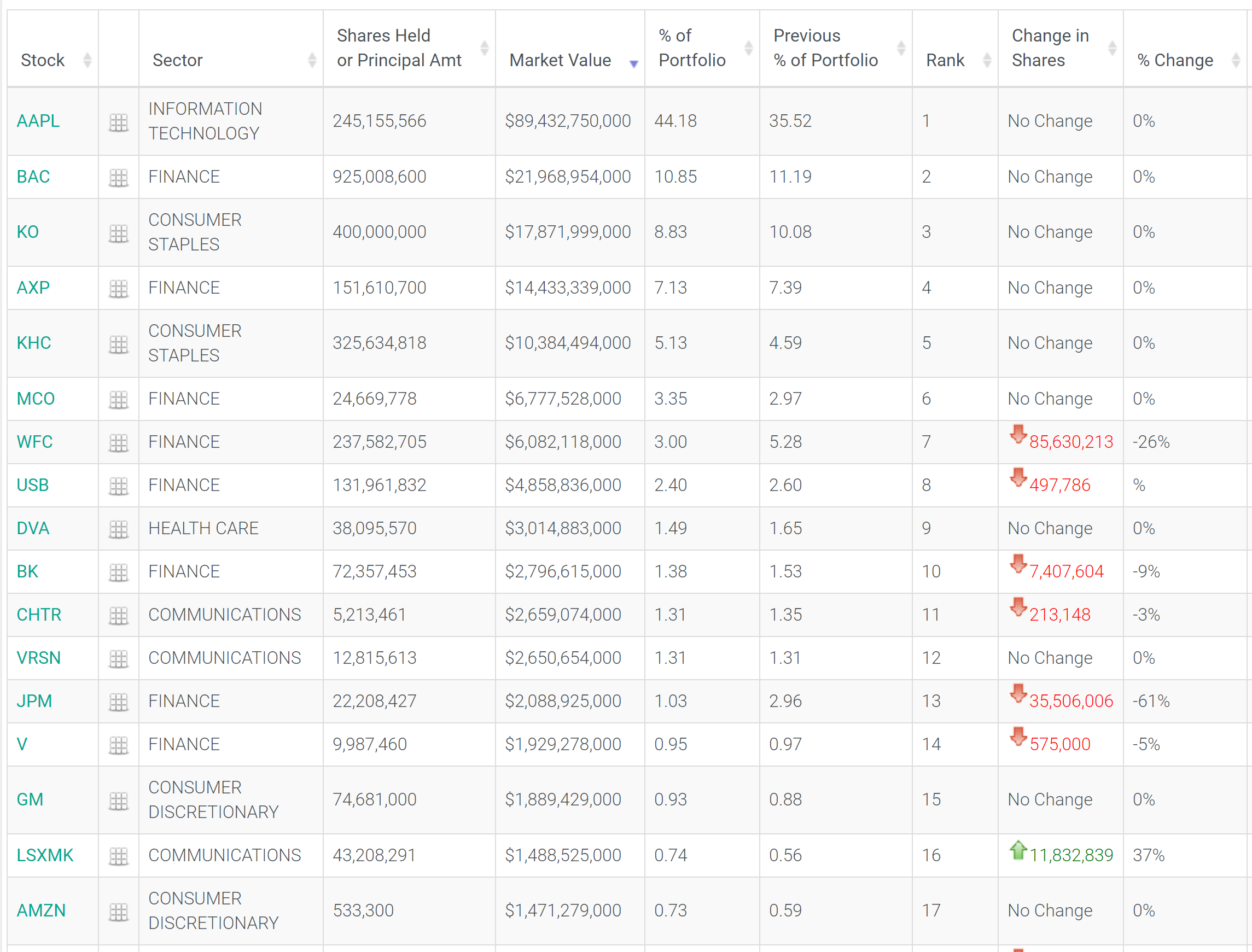The width and height of the screenshot is (1252, 952).
Task: Open the AAPL stock link
Action: coord(38,121)
